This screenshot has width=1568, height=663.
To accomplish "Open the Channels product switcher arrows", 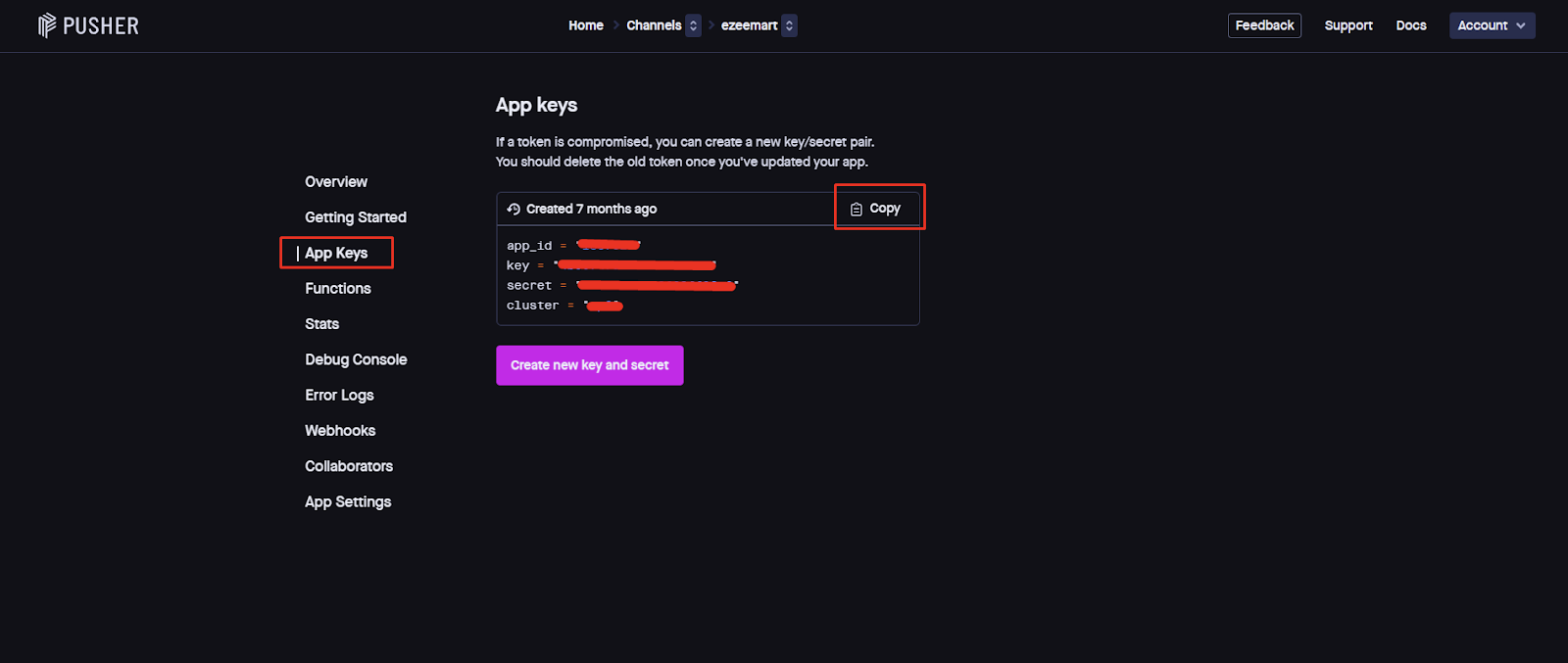I will [693, 25].
